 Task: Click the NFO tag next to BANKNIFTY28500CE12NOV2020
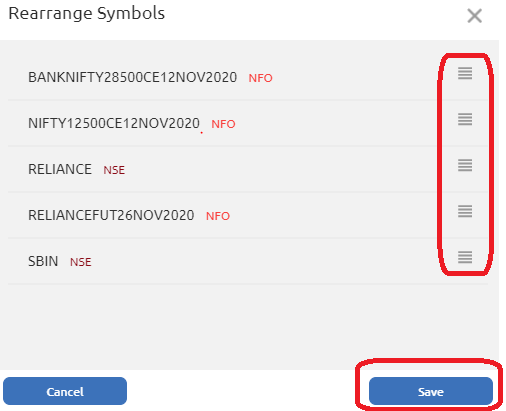261,78
